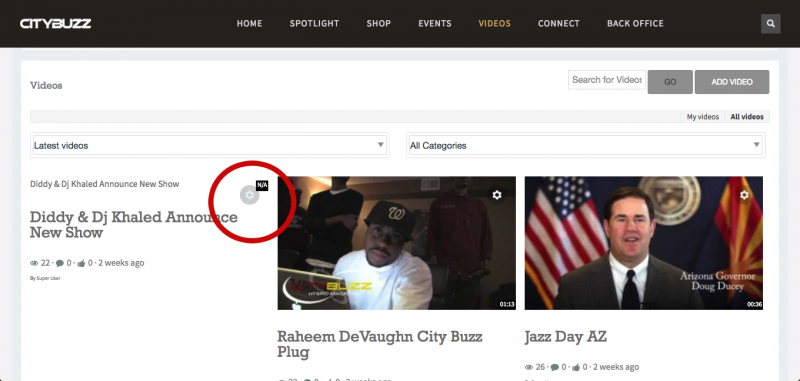Switch to All videos tab
The height and width of the screenshot is (381, 800).
[x=747, y=117]
